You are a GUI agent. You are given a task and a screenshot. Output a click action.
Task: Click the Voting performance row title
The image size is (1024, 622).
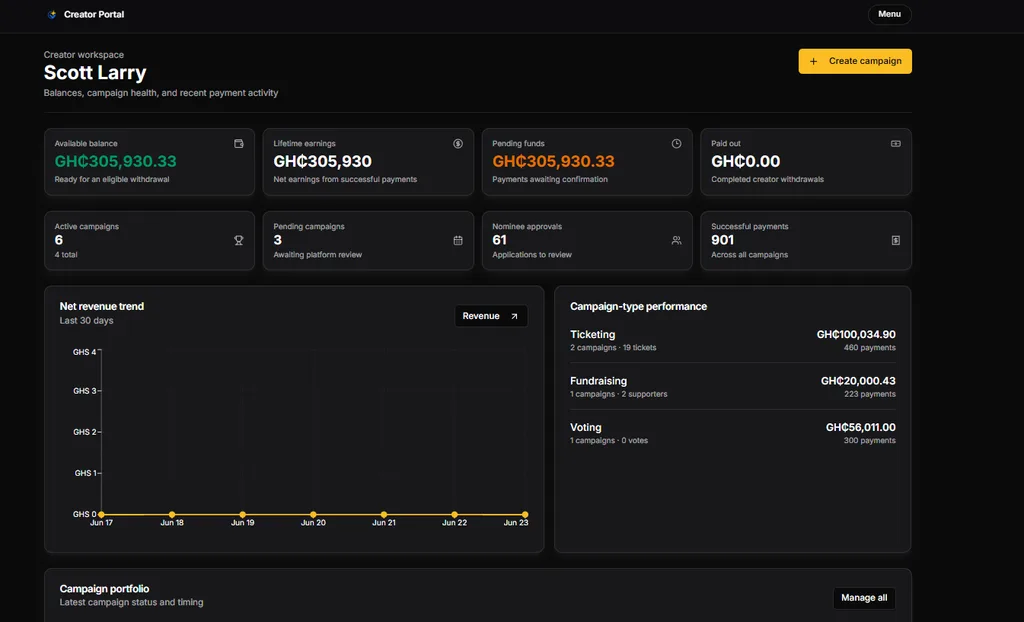pos(585,427)
